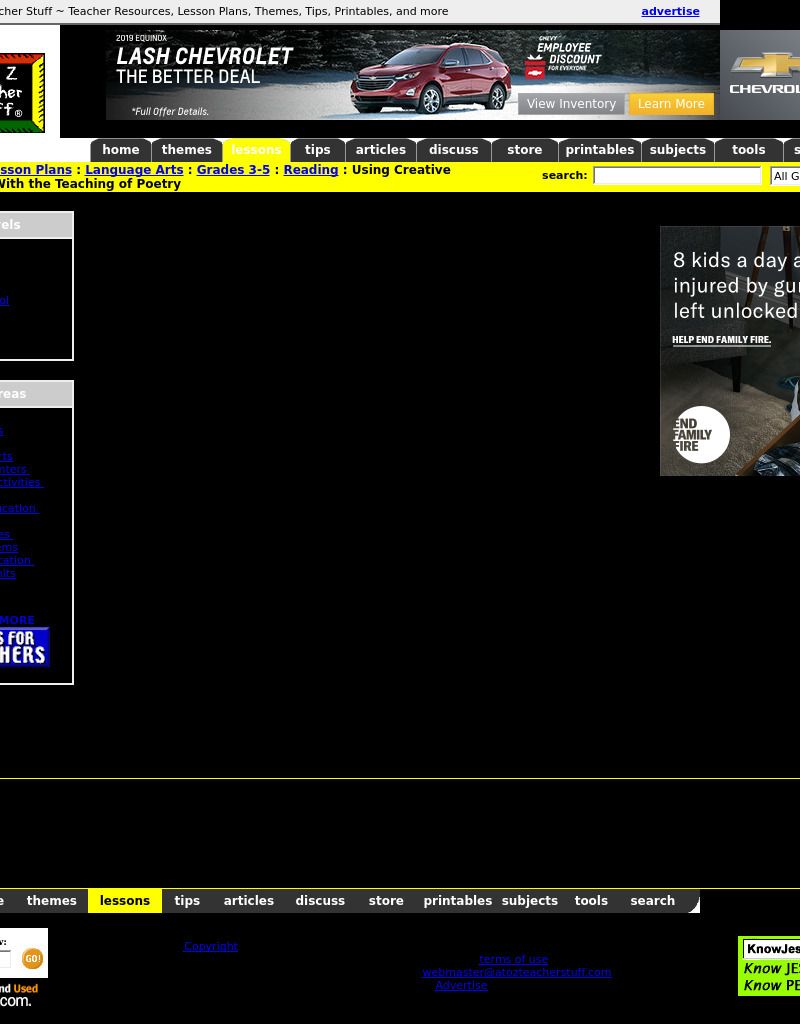Open the All Grades search dropdown

coord(785,176)
